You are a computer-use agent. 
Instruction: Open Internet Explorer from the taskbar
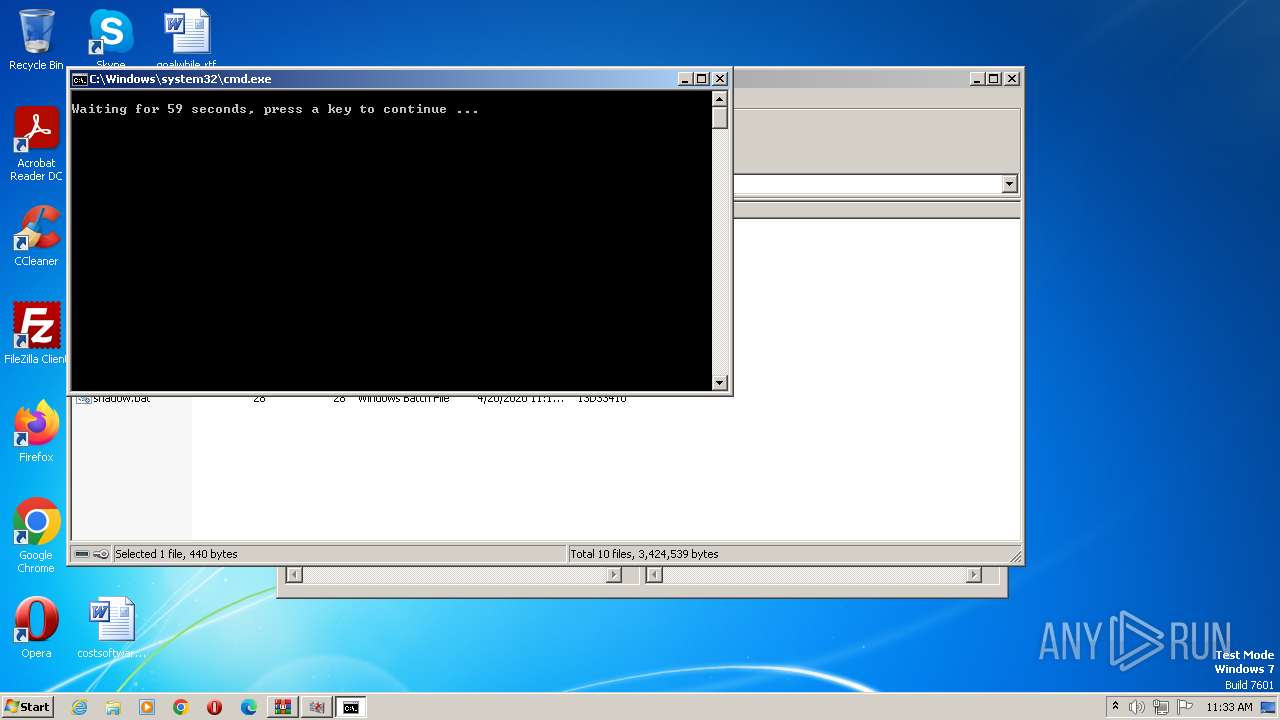(79, 707)
